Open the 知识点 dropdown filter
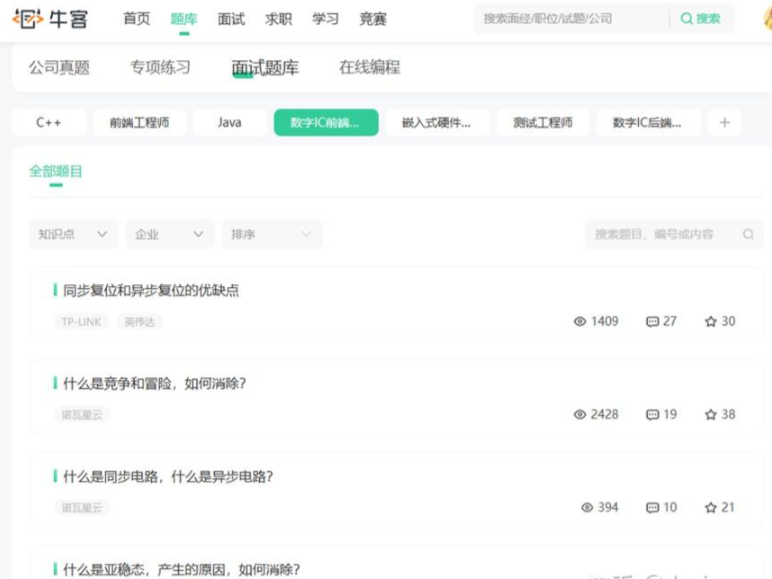This screenshot has width=772, height=579. click(x=73, y=234)
